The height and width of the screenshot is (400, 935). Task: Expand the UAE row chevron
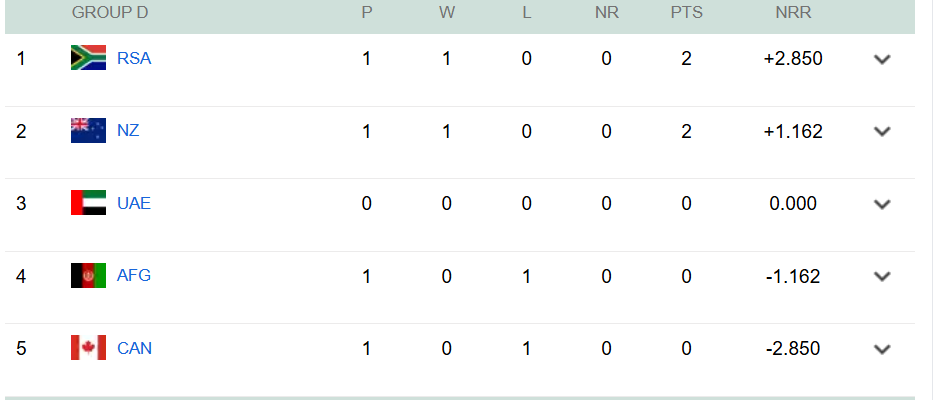point(881,204)
